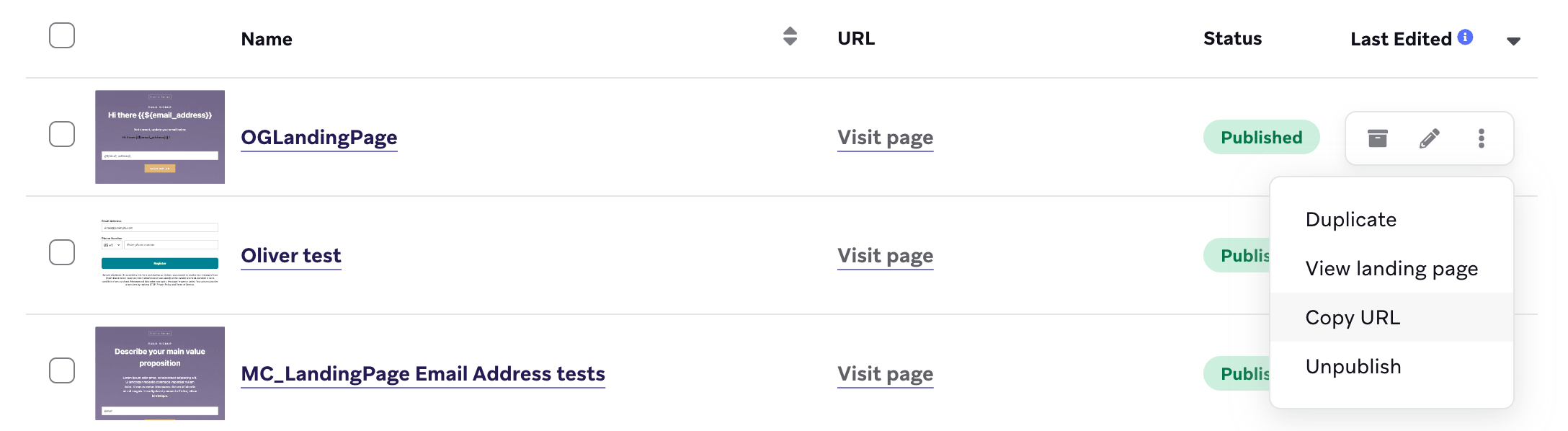1568x431 pixels.
Task: Tick the MC_LandingPage Email Address tests checkbox
Action: coord(62,370)
